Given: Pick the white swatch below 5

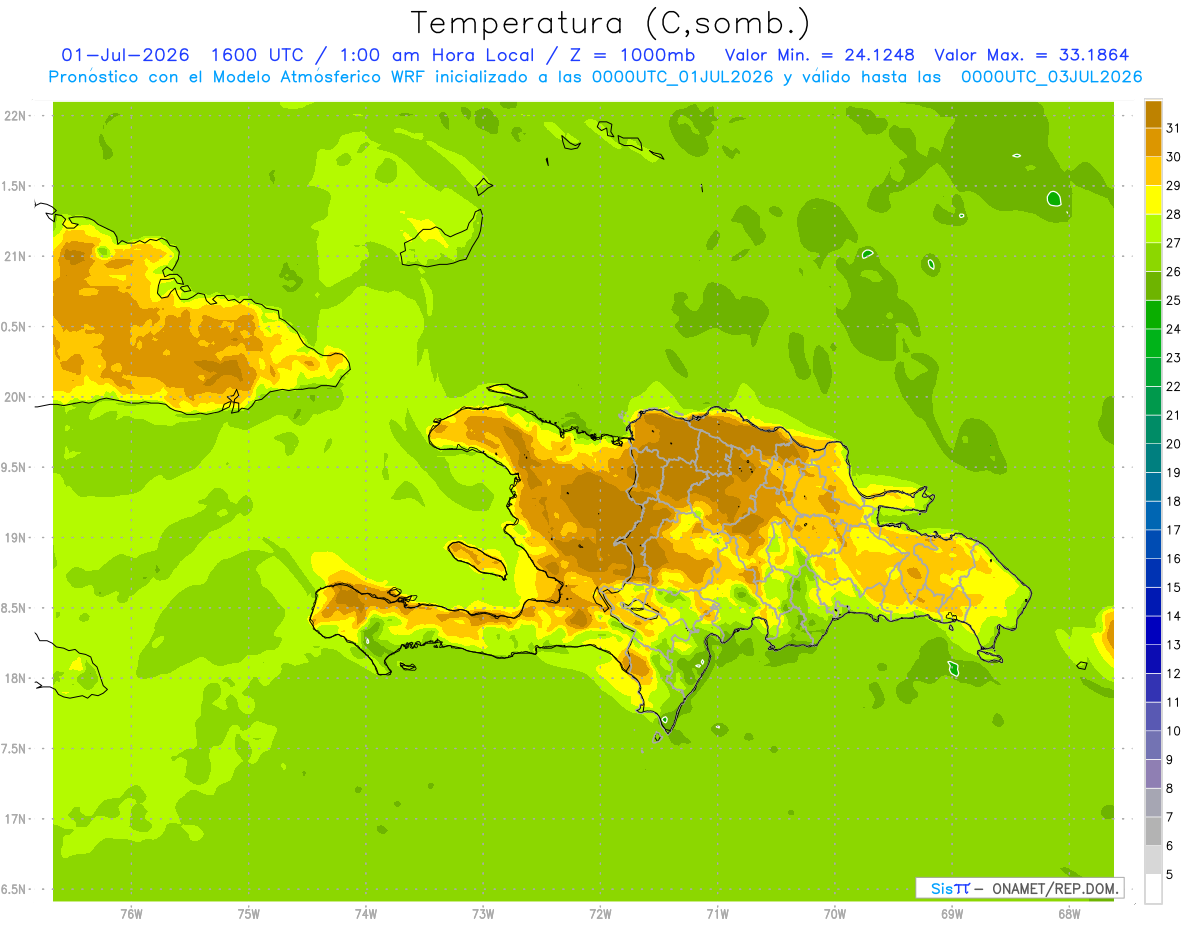Looking at the screenshot, I should (1153, 889).
